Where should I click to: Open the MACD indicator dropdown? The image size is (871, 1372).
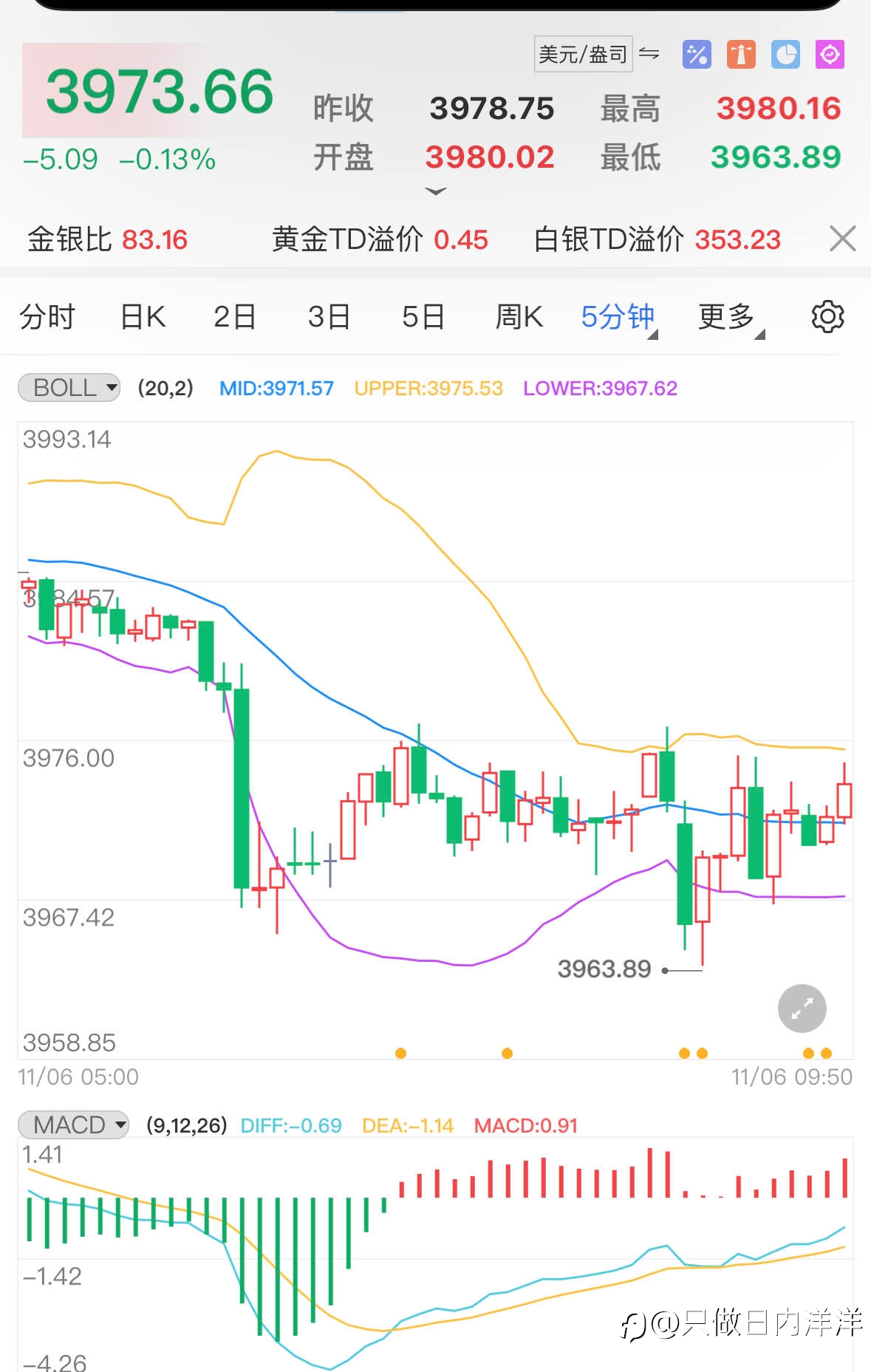(x=73, y=1125)
